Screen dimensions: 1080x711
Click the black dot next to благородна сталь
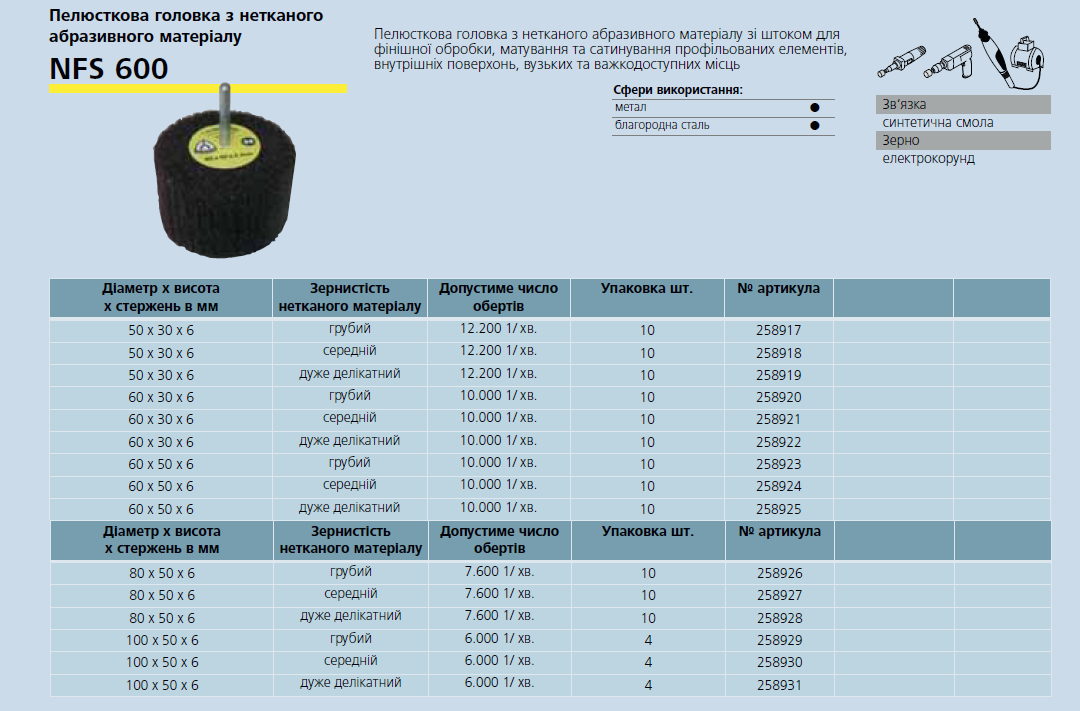pyautogui.click(x=815, y=125)
